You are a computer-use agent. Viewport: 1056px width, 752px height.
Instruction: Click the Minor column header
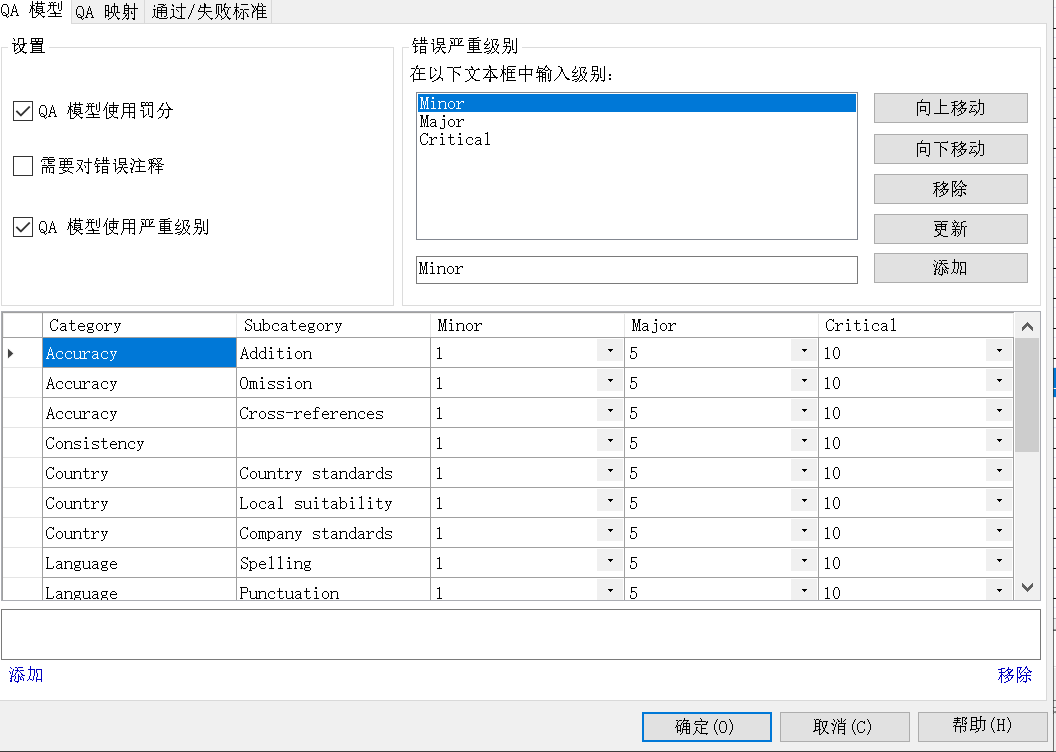pyautogui.click(x=527, y=325)
